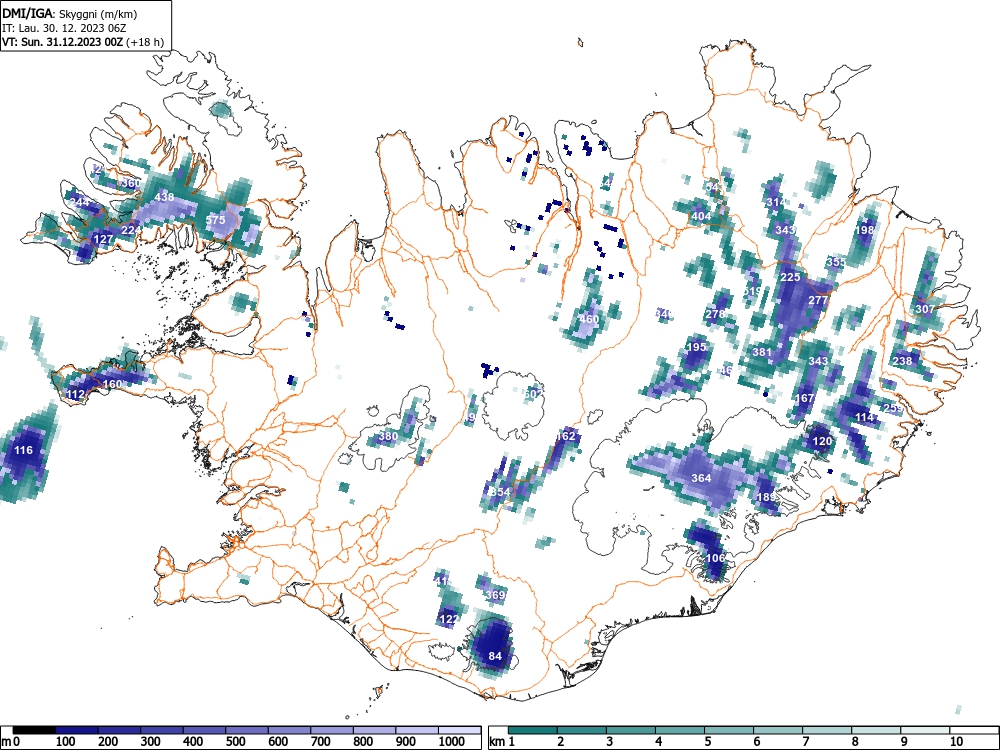Viewport: 1000px width, 750px height.
Task: Select the visibility value 438 in the Westfjords
Action: coord(165,197)
